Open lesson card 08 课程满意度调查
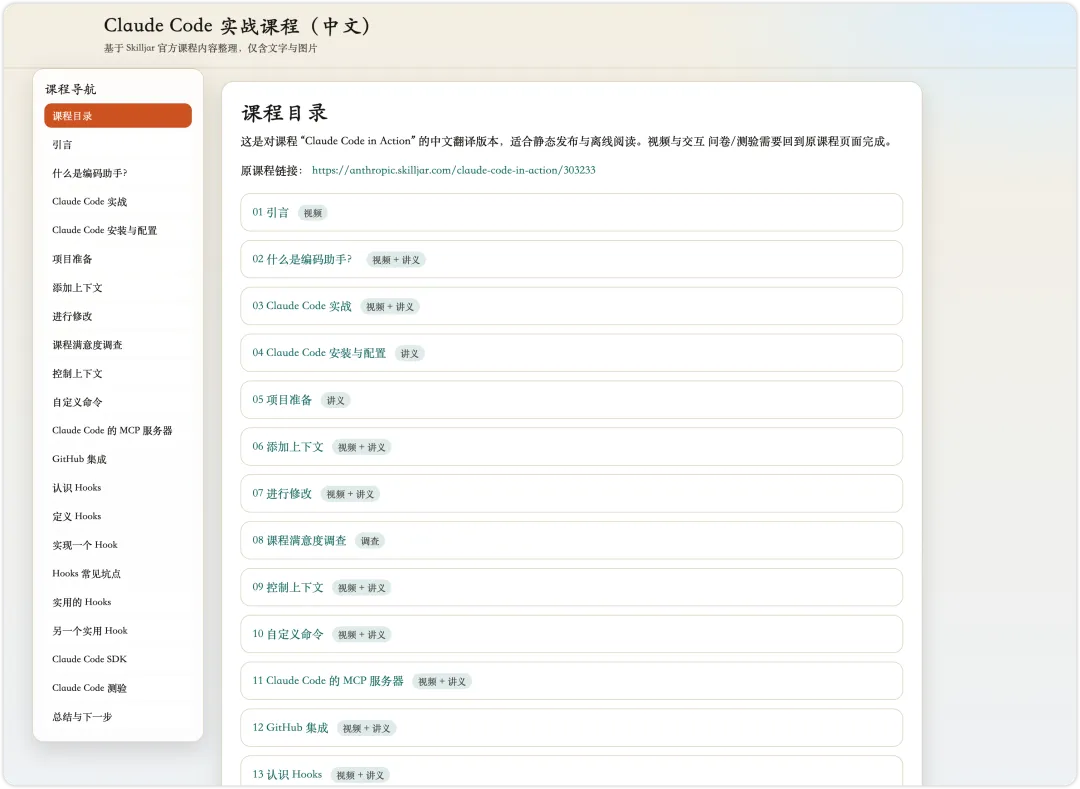The height and width of the screenshot is (789, 1080). coord(571,540)
